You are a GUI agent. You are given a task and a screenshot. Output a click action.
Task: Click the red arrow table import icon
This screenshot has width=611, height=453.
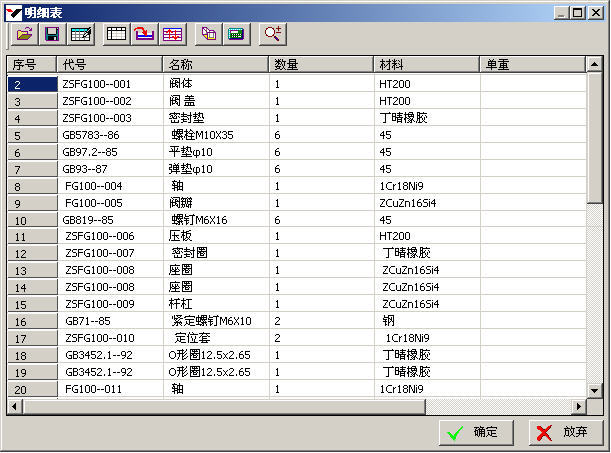click(145, 34)
